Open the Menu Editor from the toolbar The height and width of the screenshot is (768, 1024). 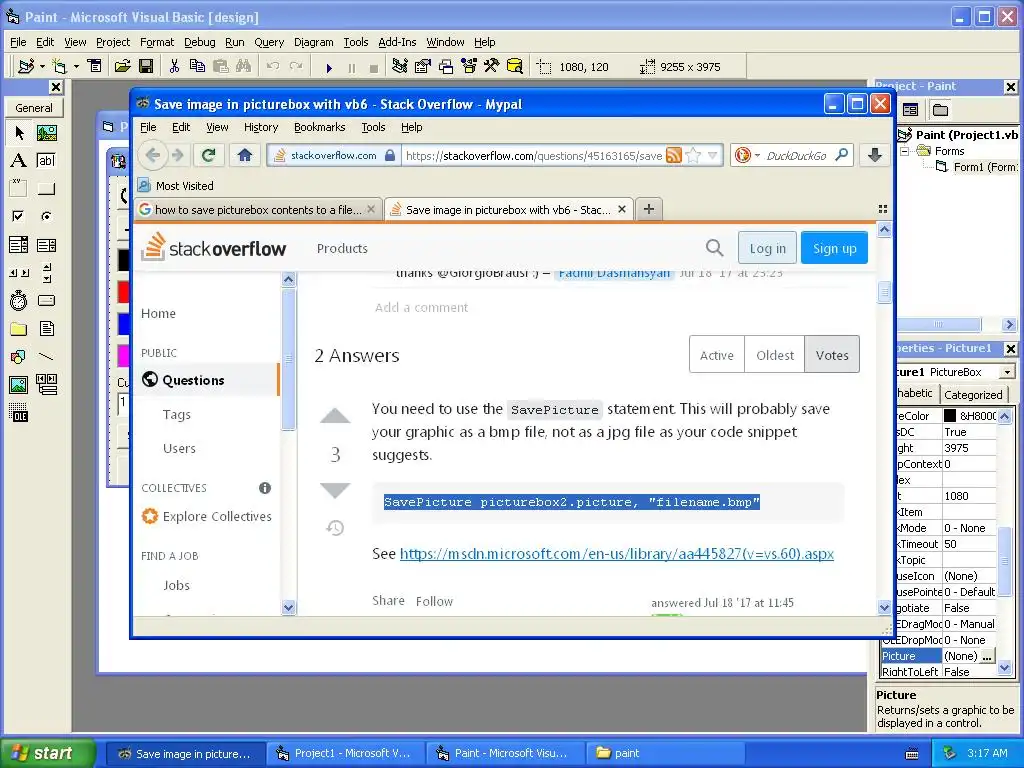(95, 66)
